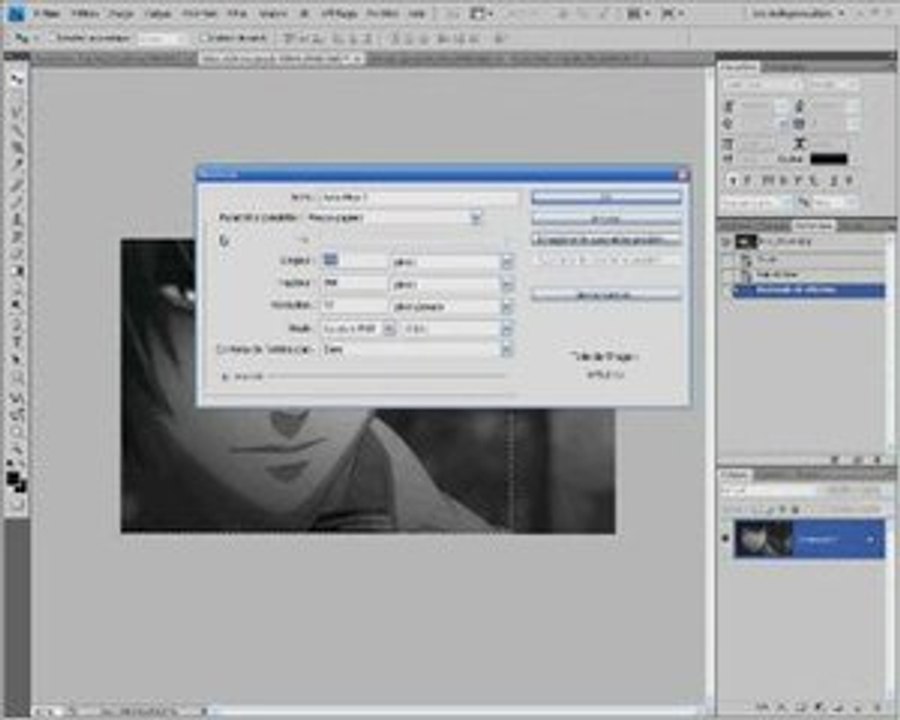The height and width of the screenshot is (720, 900).
Task: Click the Nom input field
Action: click(x=418, y=197)
